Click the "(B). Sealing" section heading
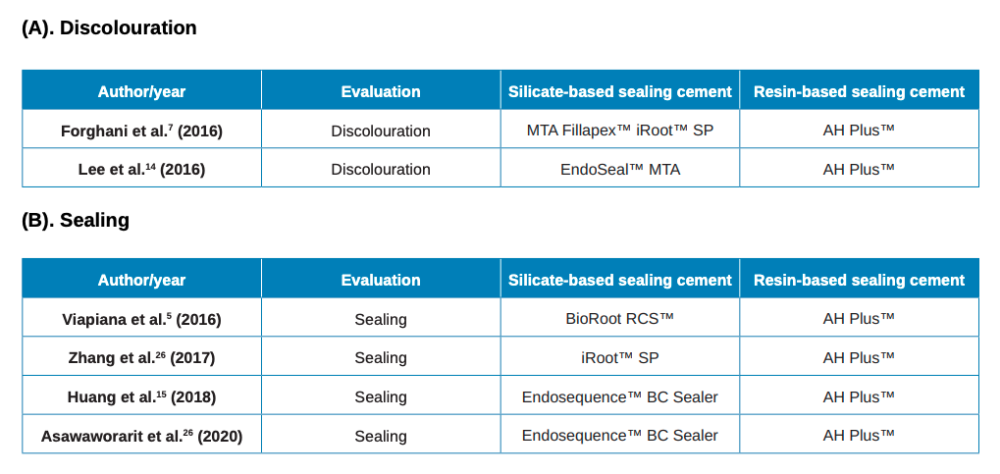The image size is (1000, 474). pyautogui.click(x=75, y=220)
